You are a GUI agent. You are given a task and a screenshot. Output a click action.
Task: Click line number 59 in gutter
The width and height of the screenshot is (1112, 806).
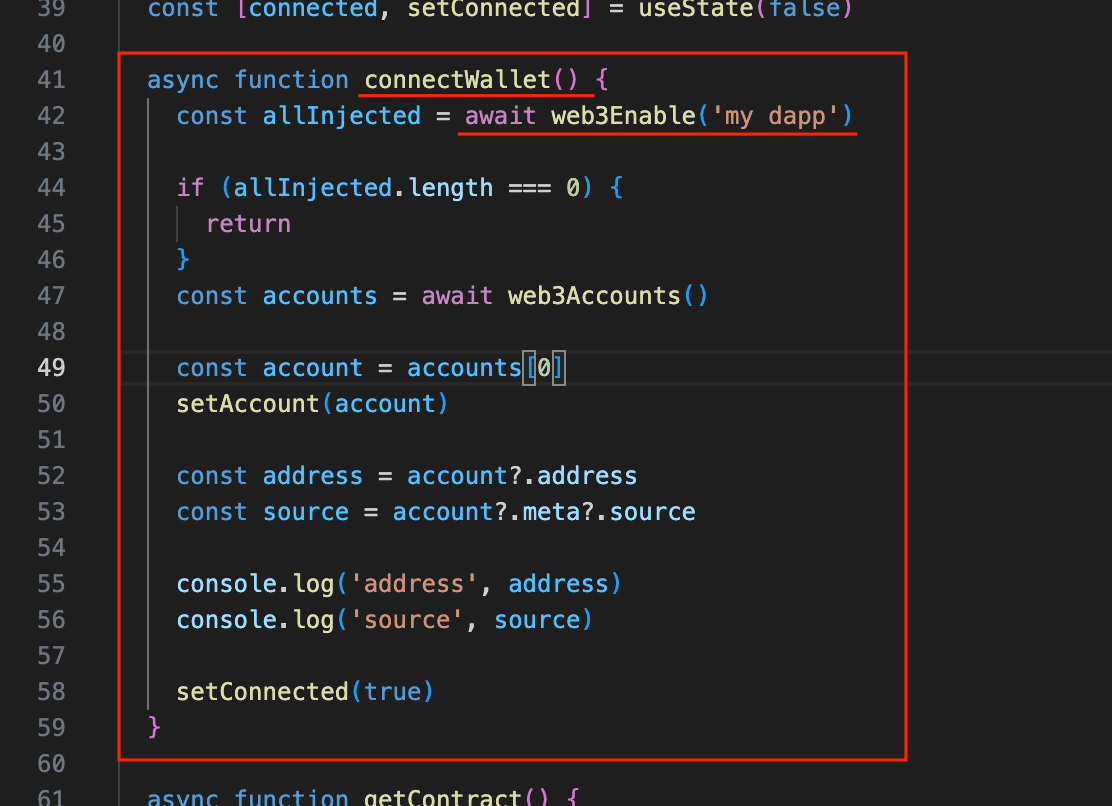point(51,727)
